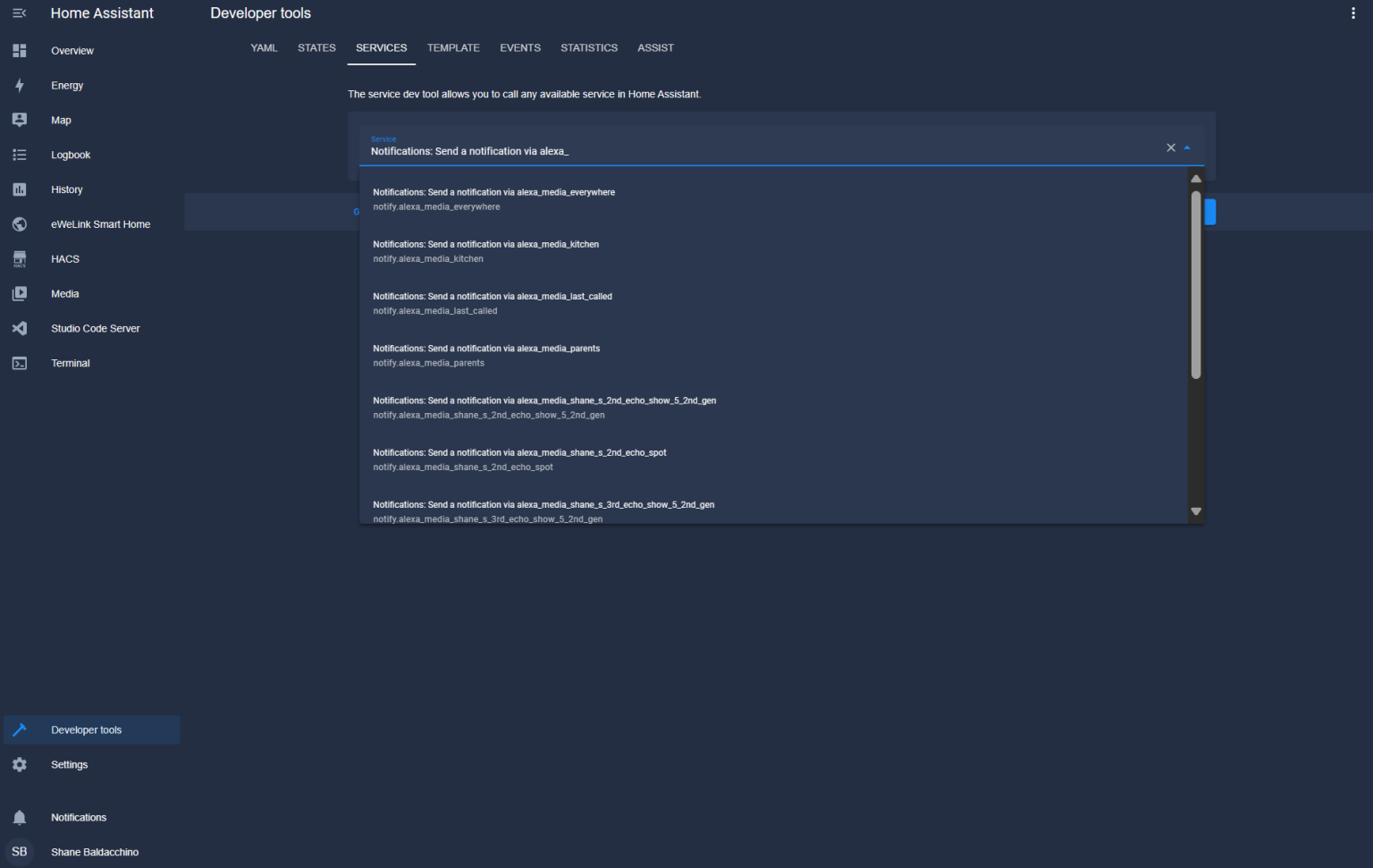Image resolution: width=1373 pixels, height=868 pixels.
Task: Open the SB user profile avatar
Action: click(19, 852)
